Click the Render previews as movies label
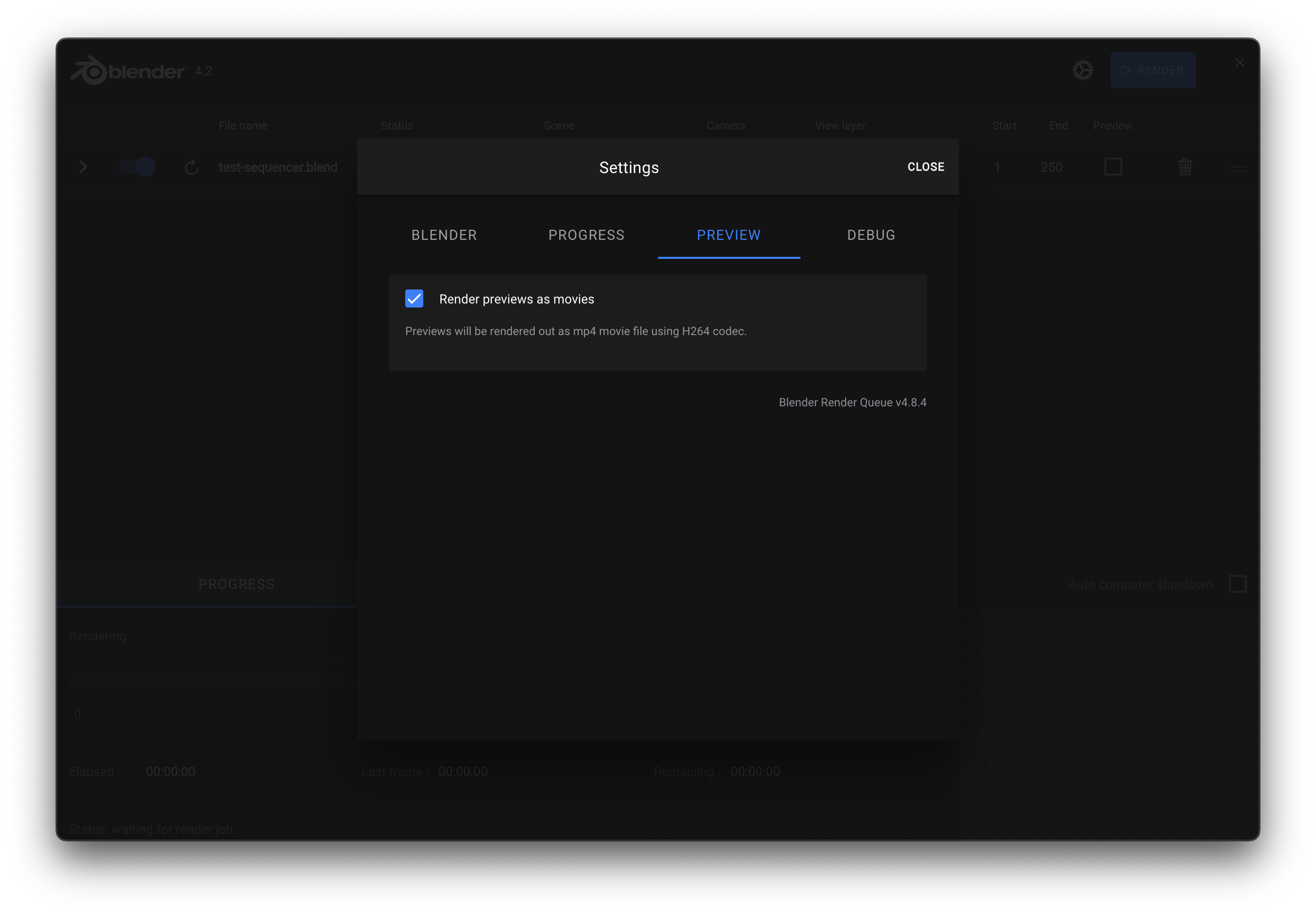Image resolution: width=1316 pixels, height=915 pixels. [x=517, y=299]
